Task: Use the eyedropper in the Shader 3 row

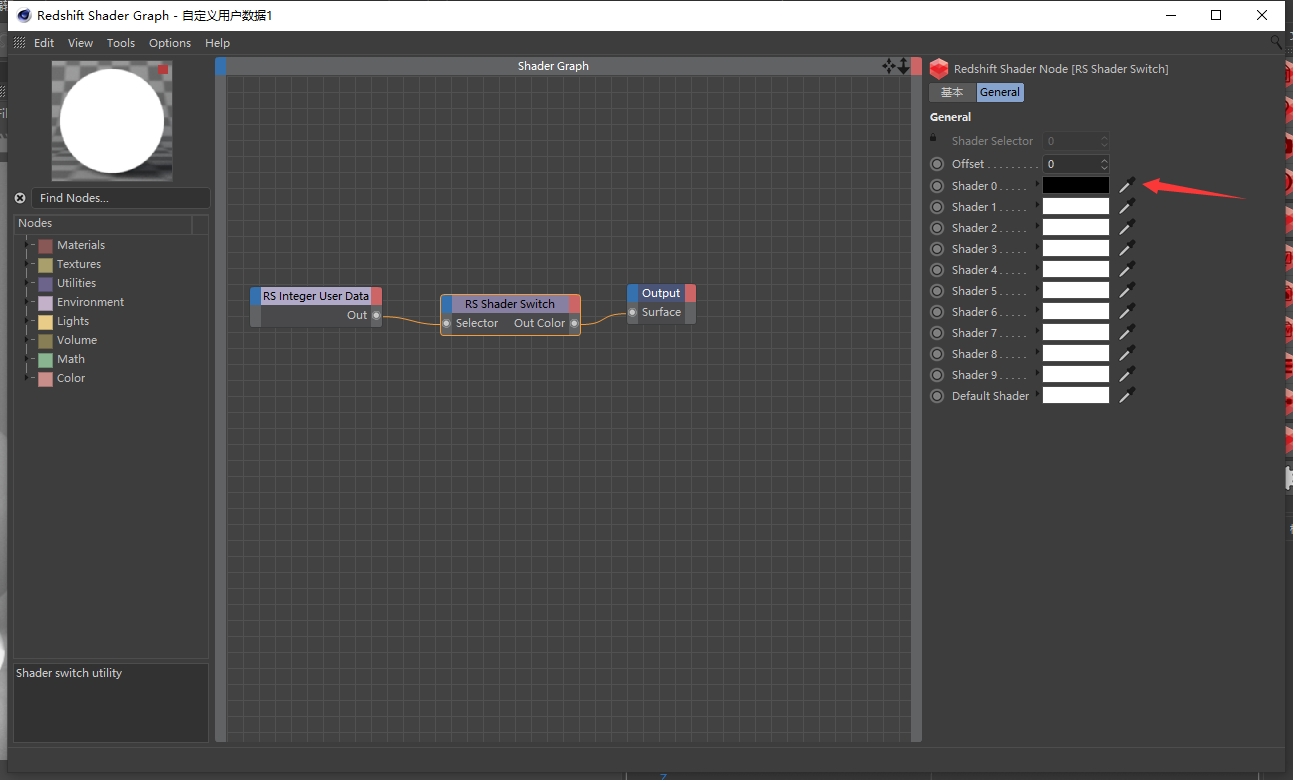Action: click(1127, 248)
